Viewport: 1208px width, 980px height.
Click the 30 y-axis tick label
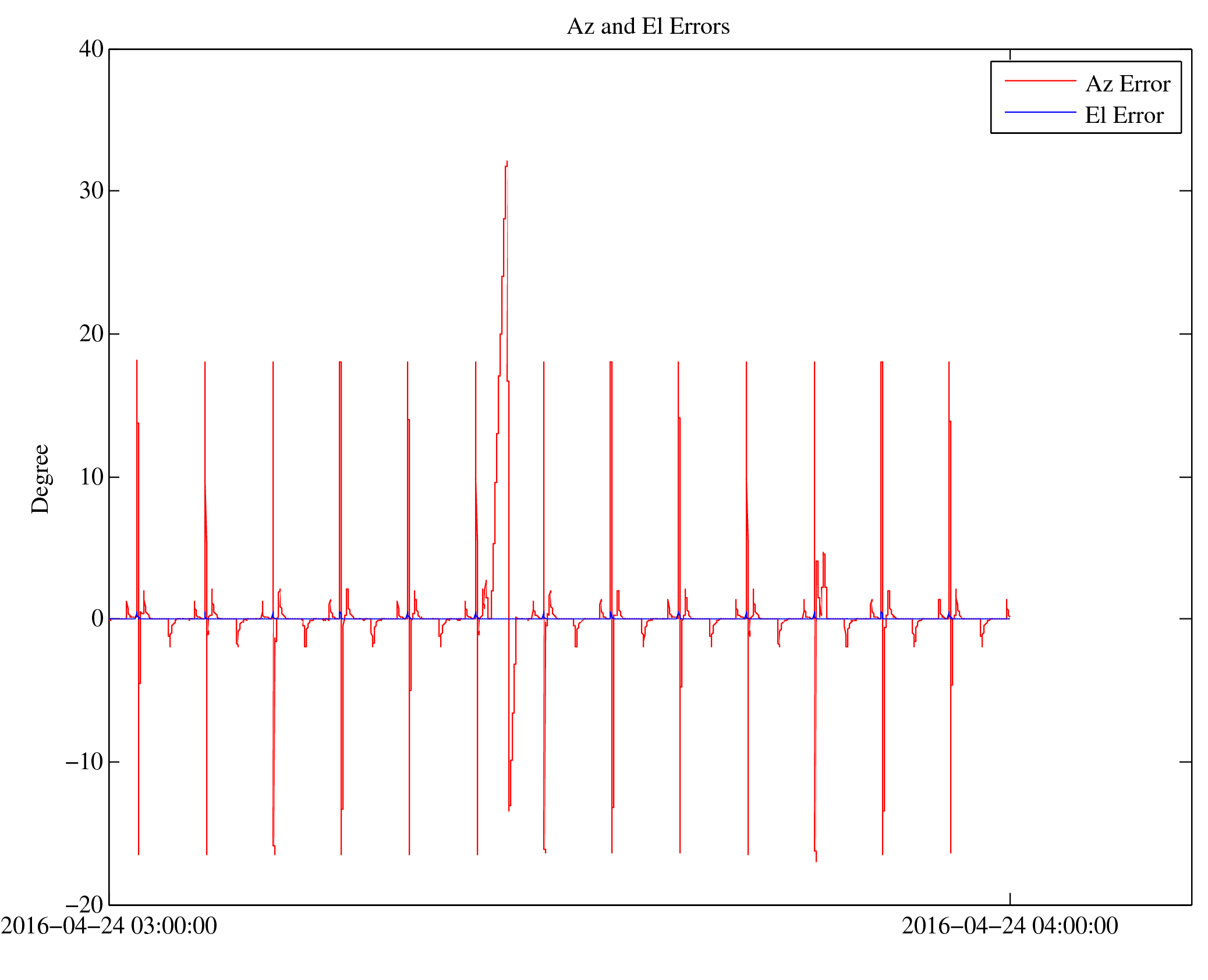click(x=91, y=190)
